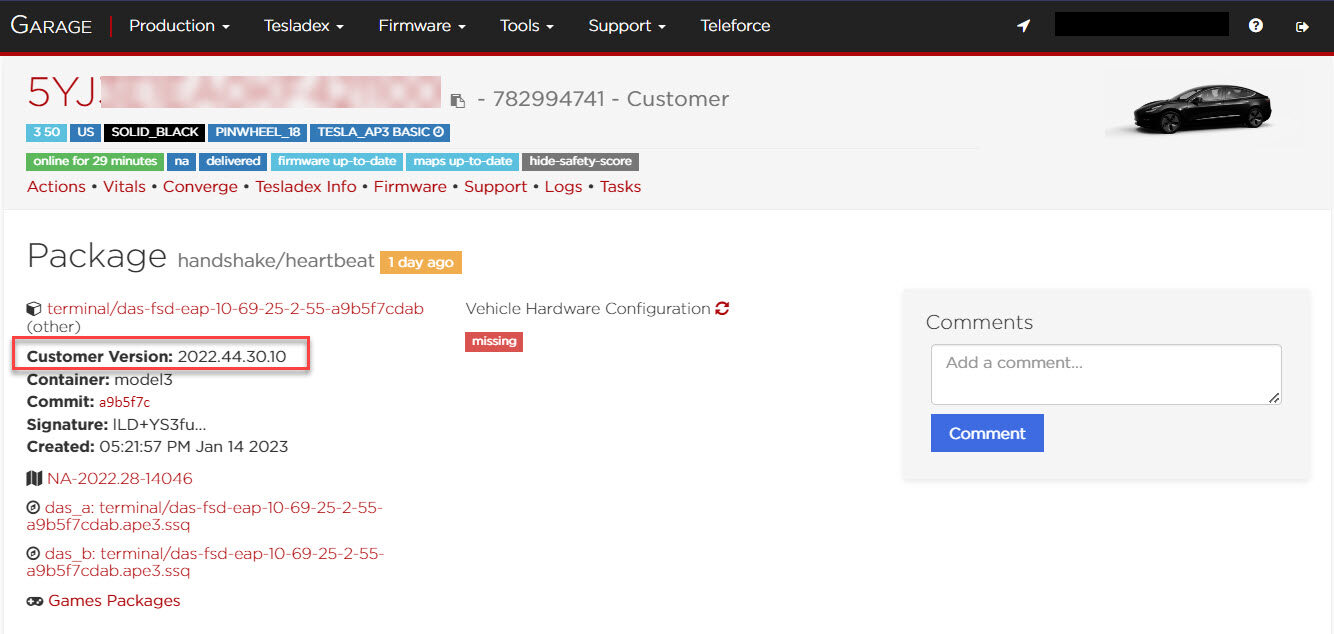Viewport: 1334px width, 634px height.
Task: Click the location arrow icon in navbar
Action: tap(1023, 26)
